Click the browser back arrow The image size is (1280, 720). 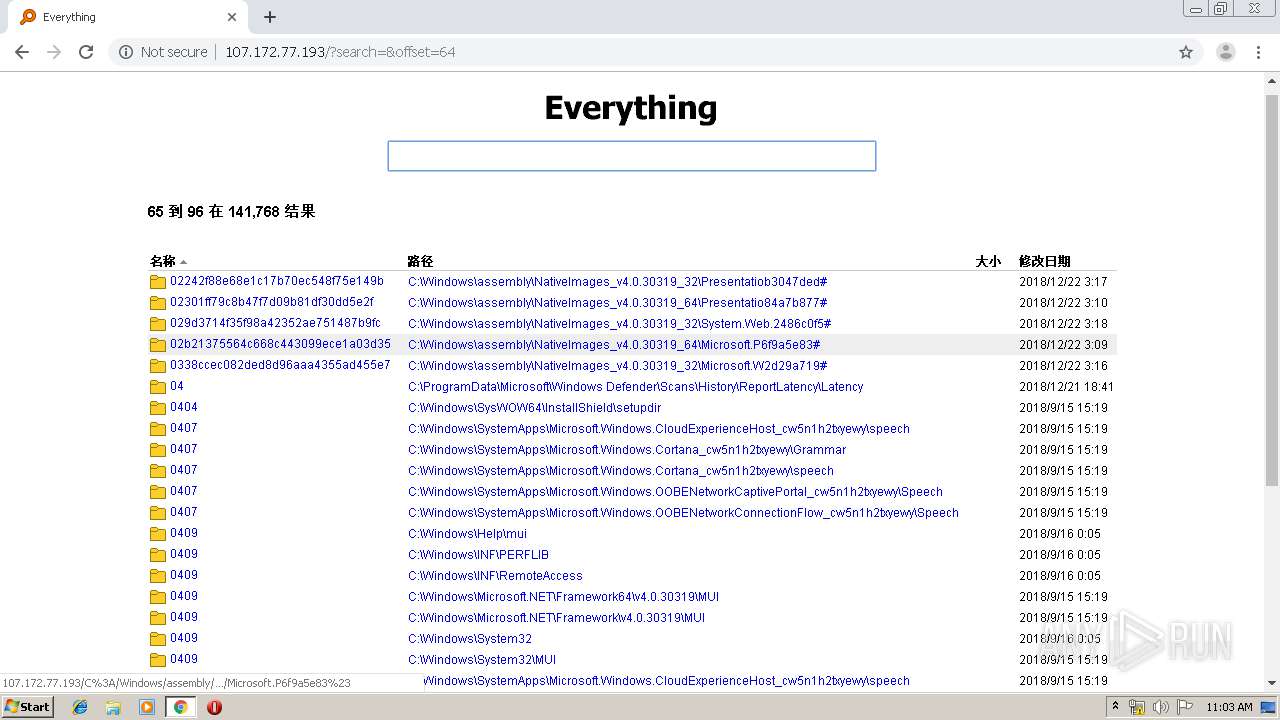coord(22,52)
